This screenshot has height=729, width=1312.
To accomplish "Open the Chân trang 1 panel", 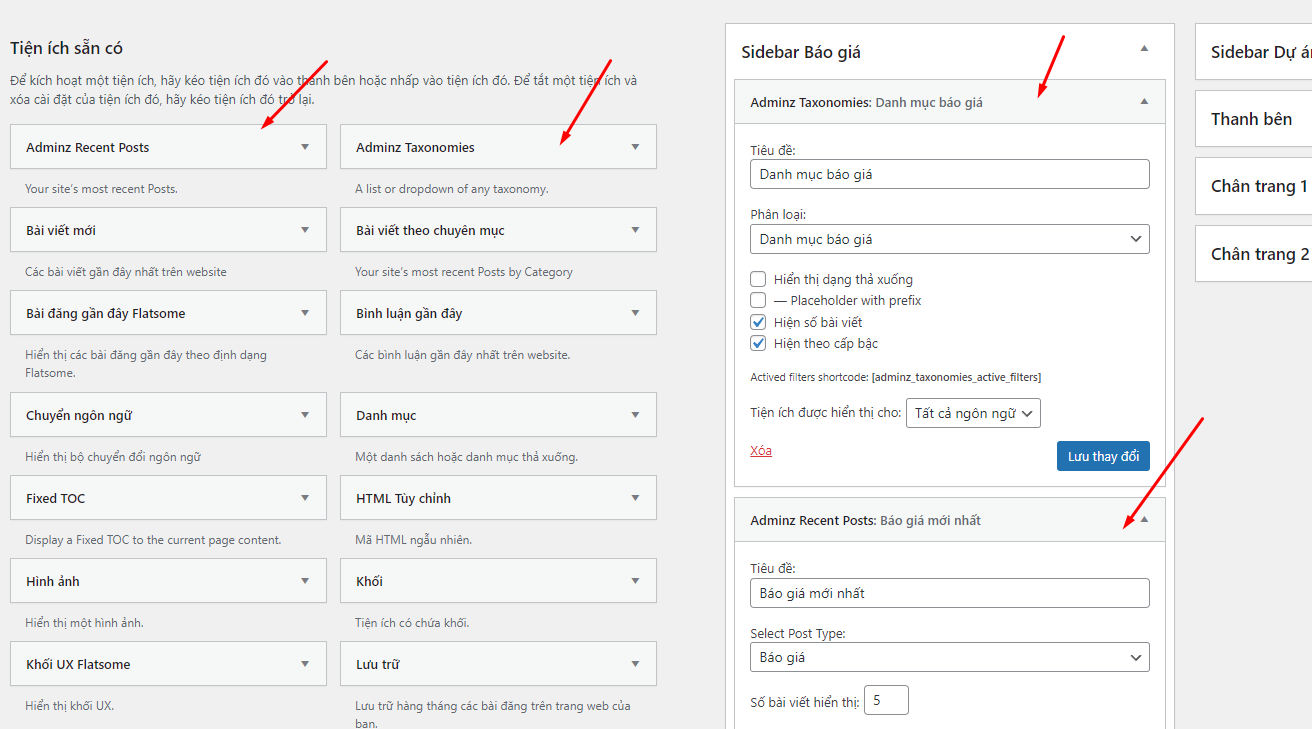I will [1258, 186].
